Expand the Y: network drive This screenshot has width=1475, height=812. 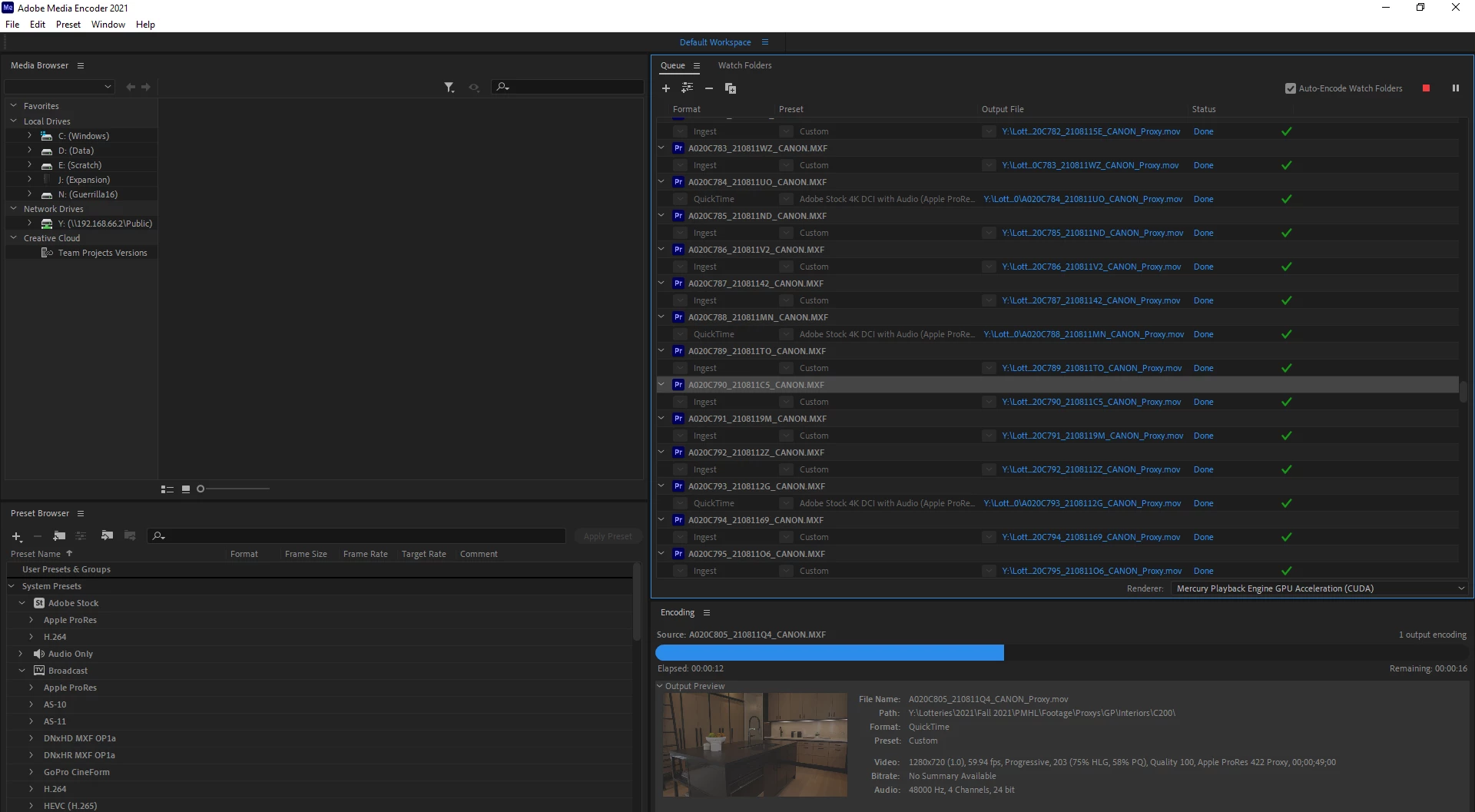pos(30,224)
